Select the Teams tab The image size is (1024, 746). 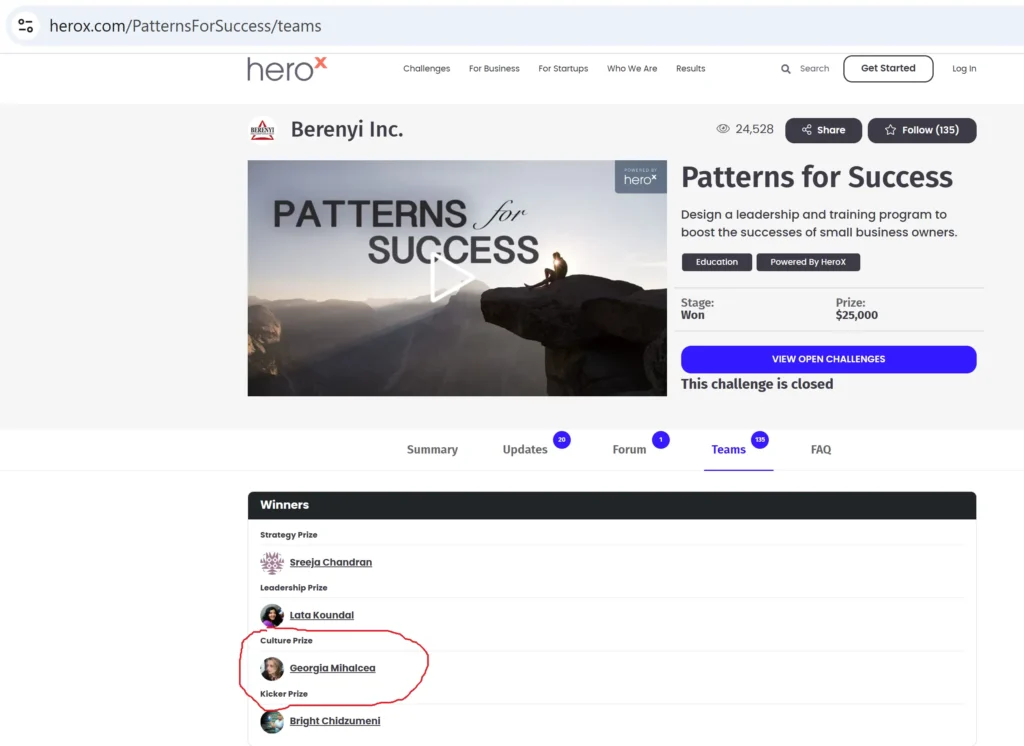[x=728, y=449]
